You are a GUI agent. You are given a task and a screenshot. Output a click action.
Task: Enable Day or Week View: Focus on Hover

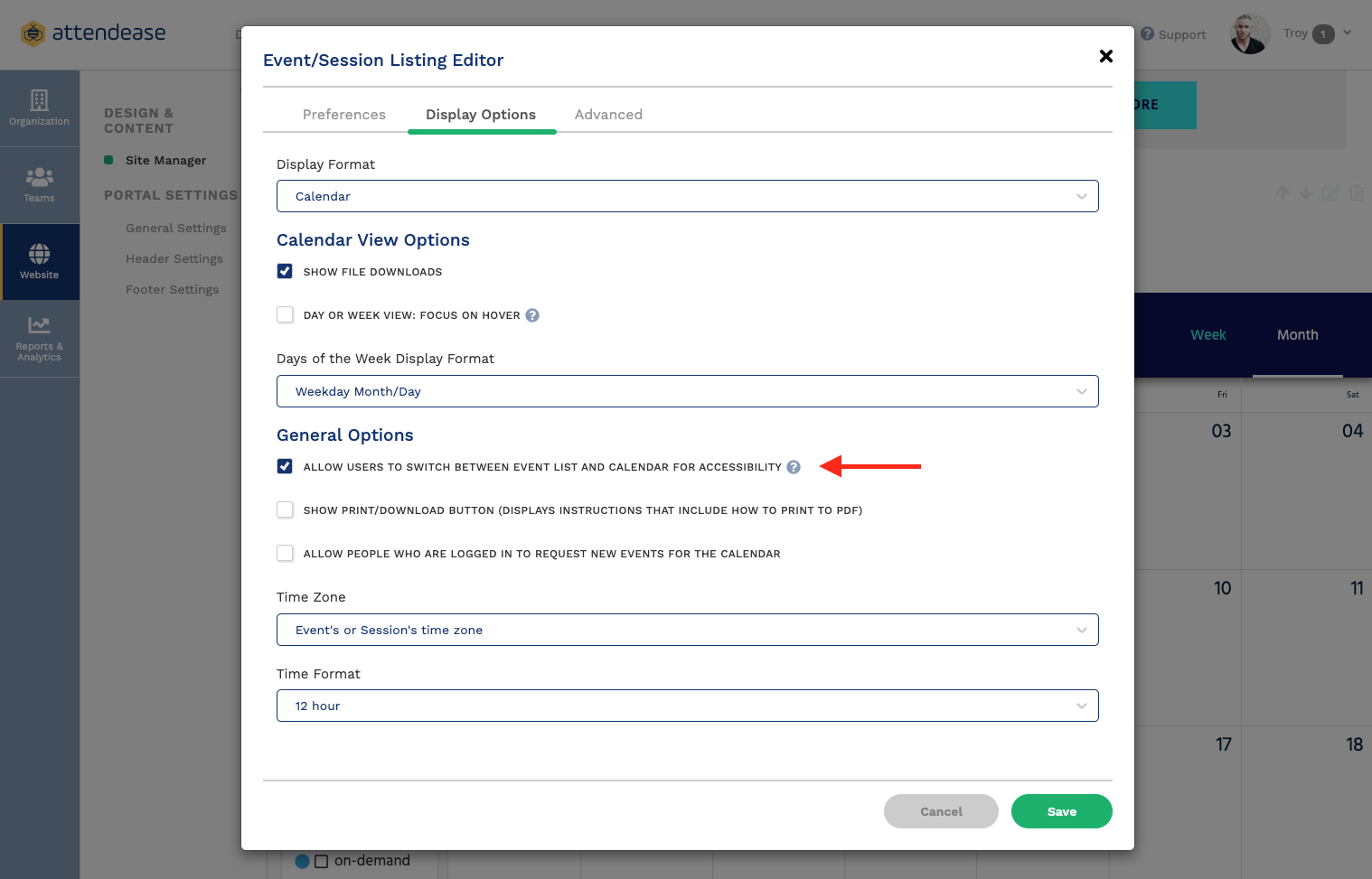point(285,314)
